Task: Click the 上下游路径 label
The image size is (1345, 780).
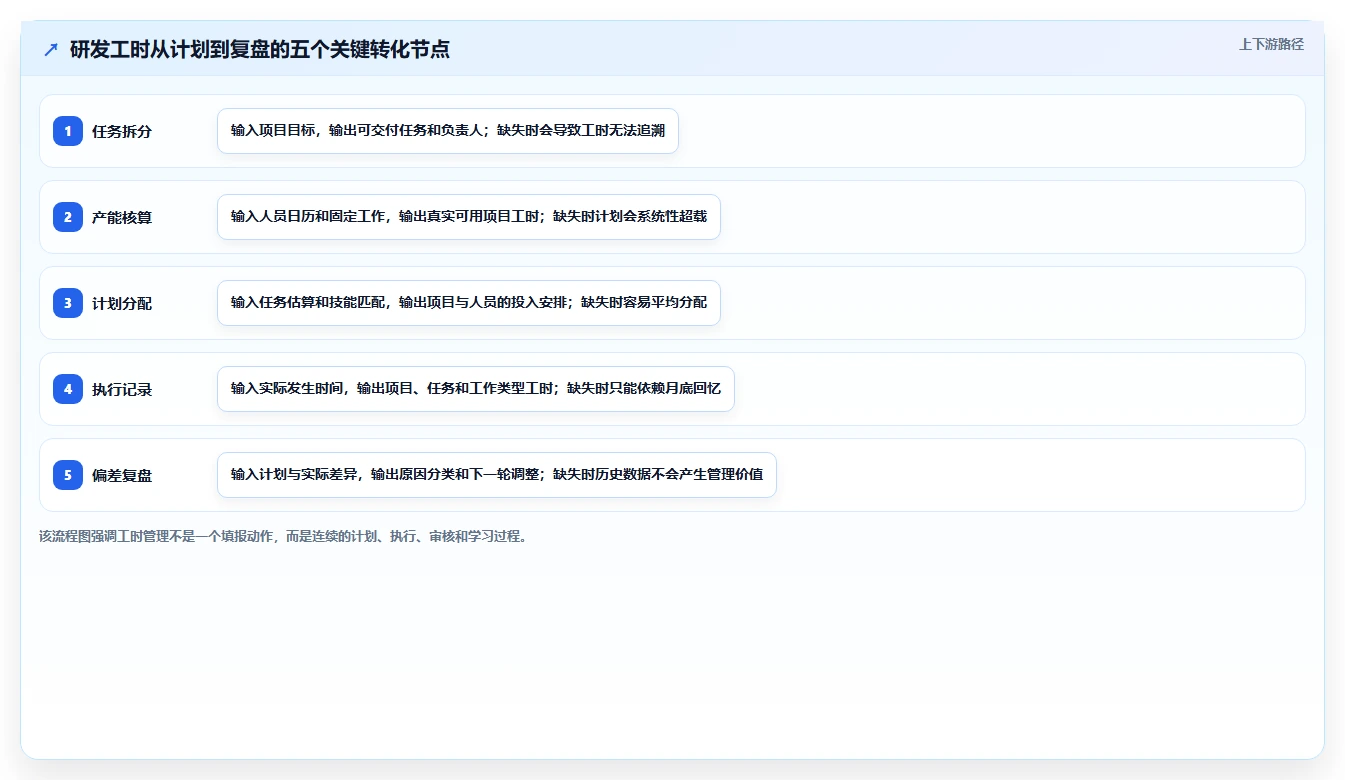Action: coord(1271,44)
